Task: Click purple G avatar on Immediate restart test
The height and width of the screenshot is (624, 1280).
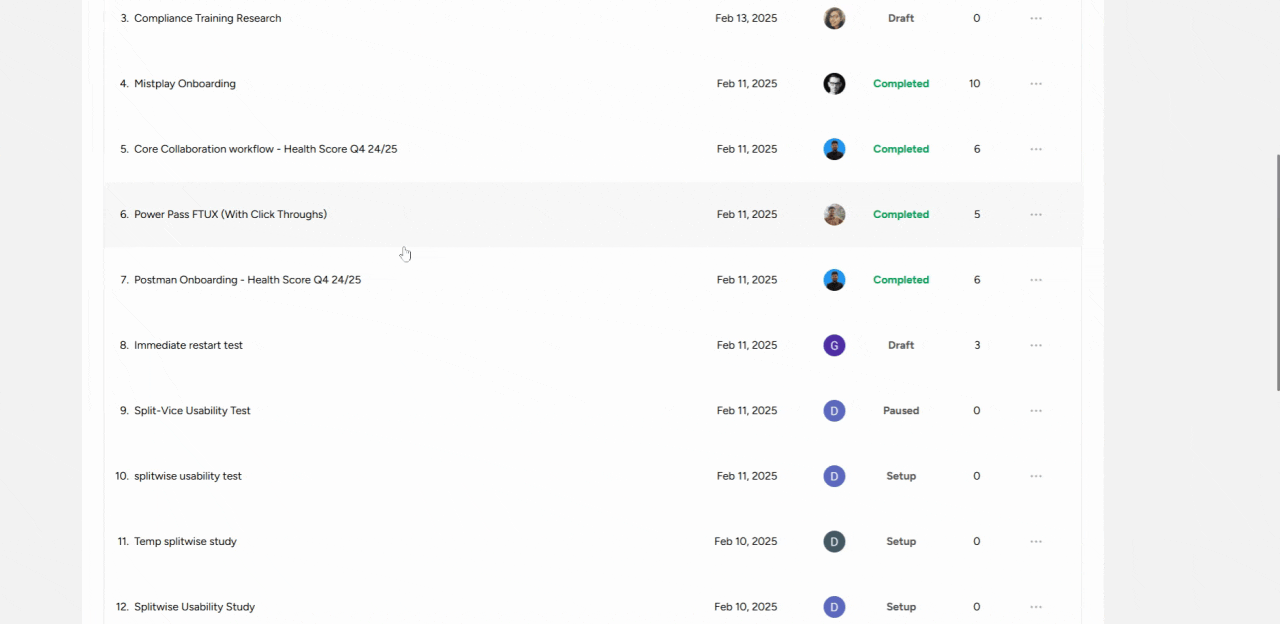Action: tap(834, 345)
